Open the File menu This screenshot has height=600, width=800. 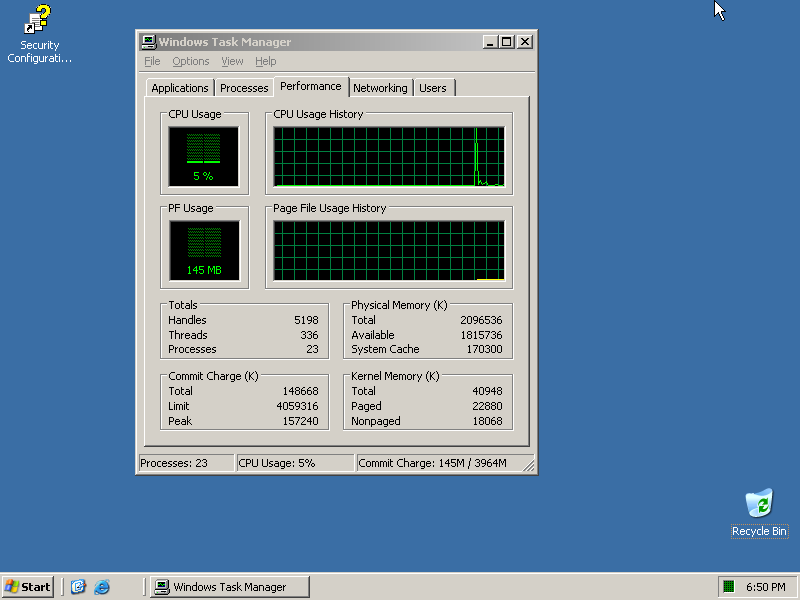click(152, 62)
